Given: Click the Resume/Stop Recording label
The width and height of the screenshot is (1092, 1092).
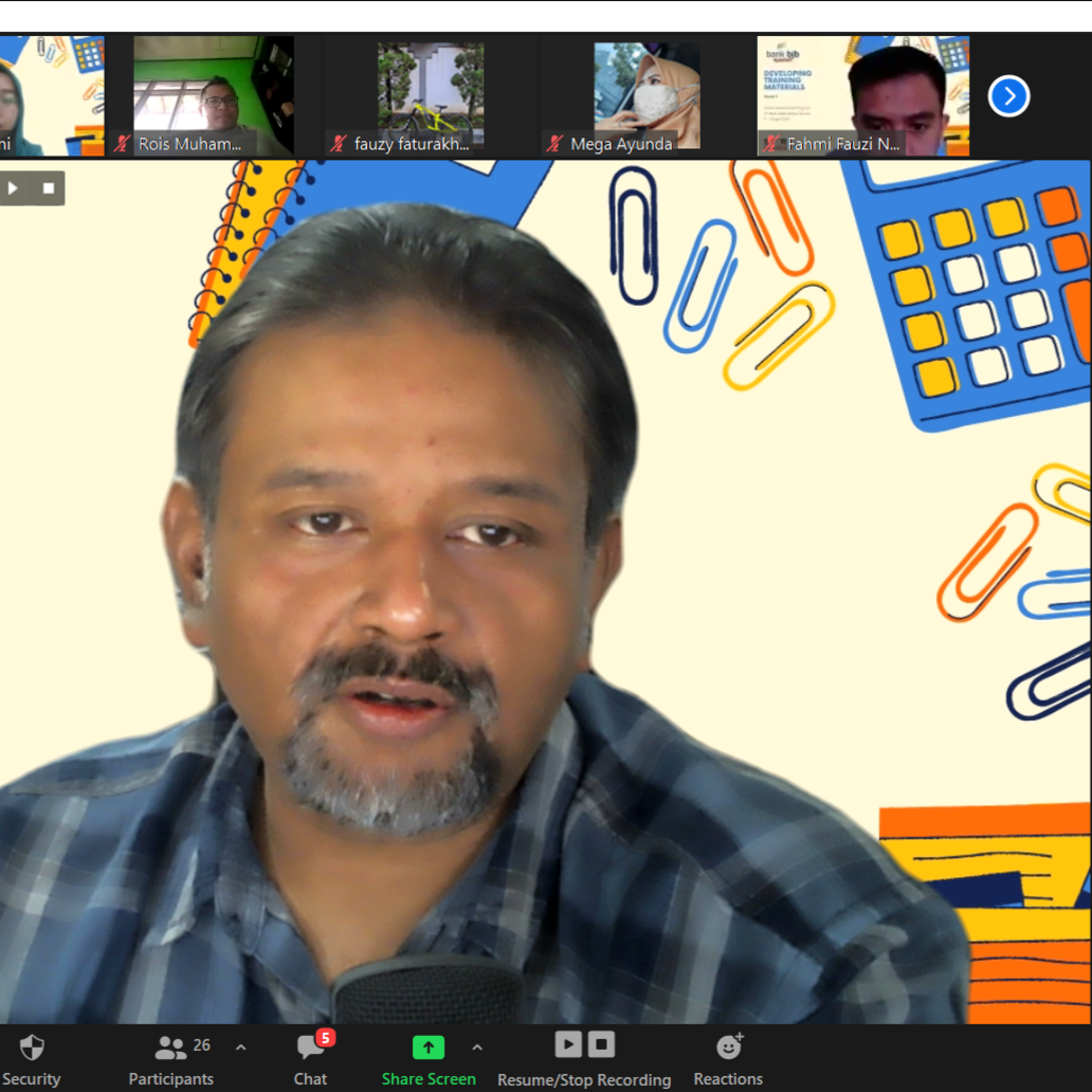Looking at the screenshot, I should pyautogui.click(x=584, y=1080).
